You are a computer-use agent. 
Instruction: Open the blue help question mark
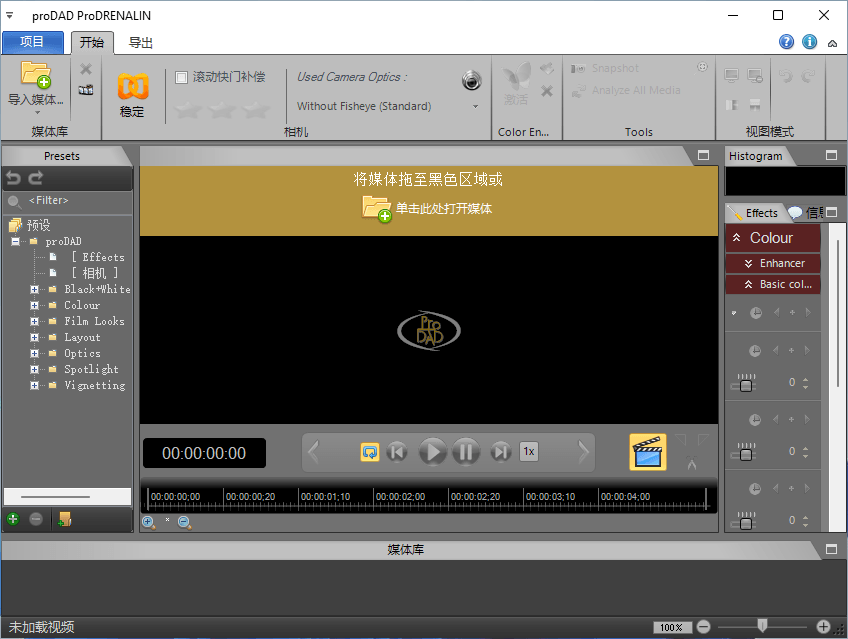coord(786,42)
